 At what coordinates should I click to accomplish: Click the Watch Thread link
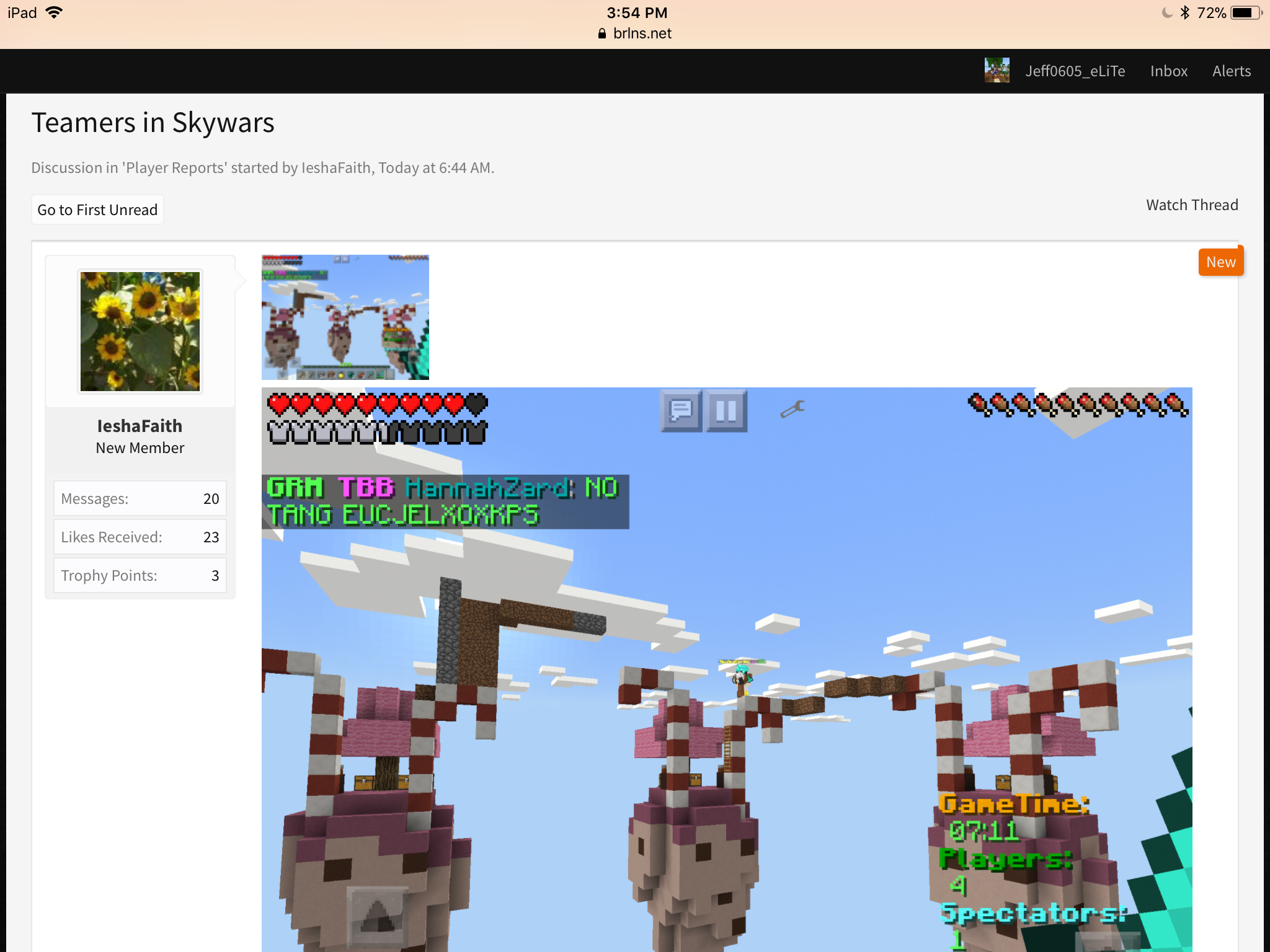(1192, 205)
